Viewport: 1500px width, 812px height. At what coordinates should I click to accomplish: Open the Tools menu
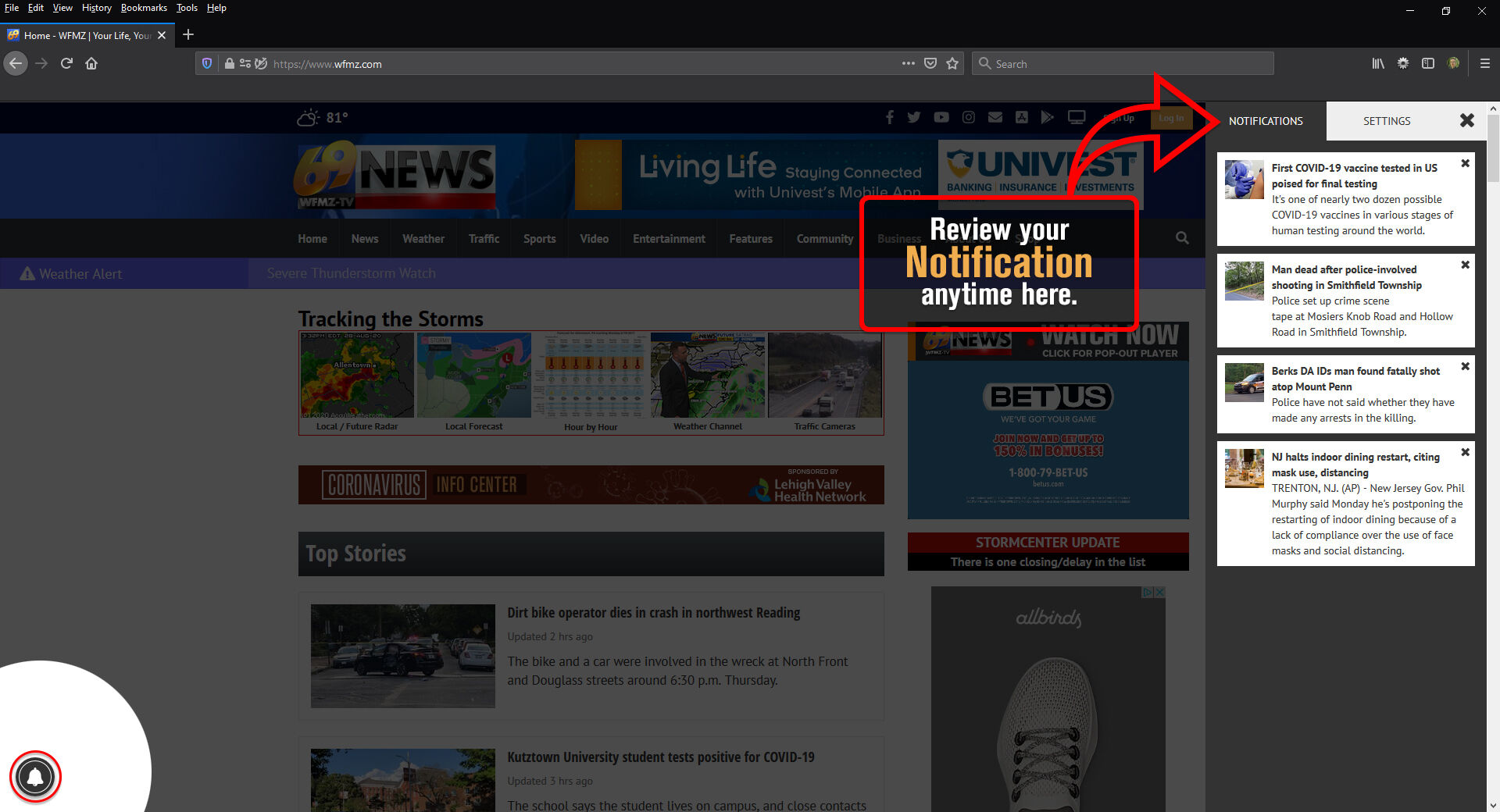187,8
